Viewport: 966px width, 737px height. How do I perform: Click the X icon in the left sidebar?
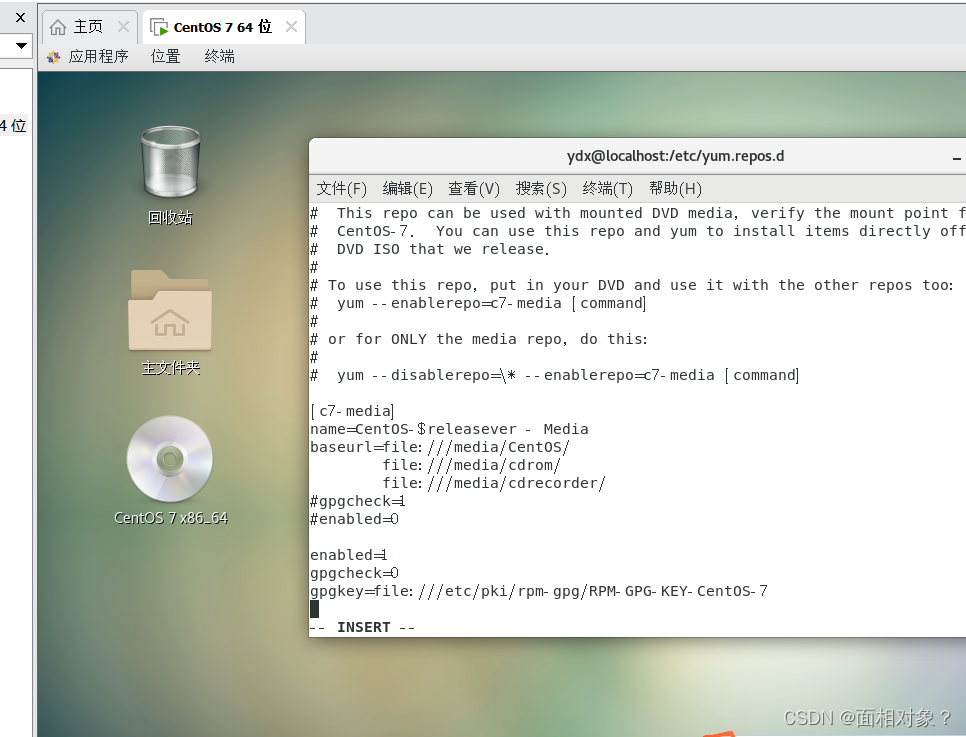pyautogui.click(x=20, y=17)
